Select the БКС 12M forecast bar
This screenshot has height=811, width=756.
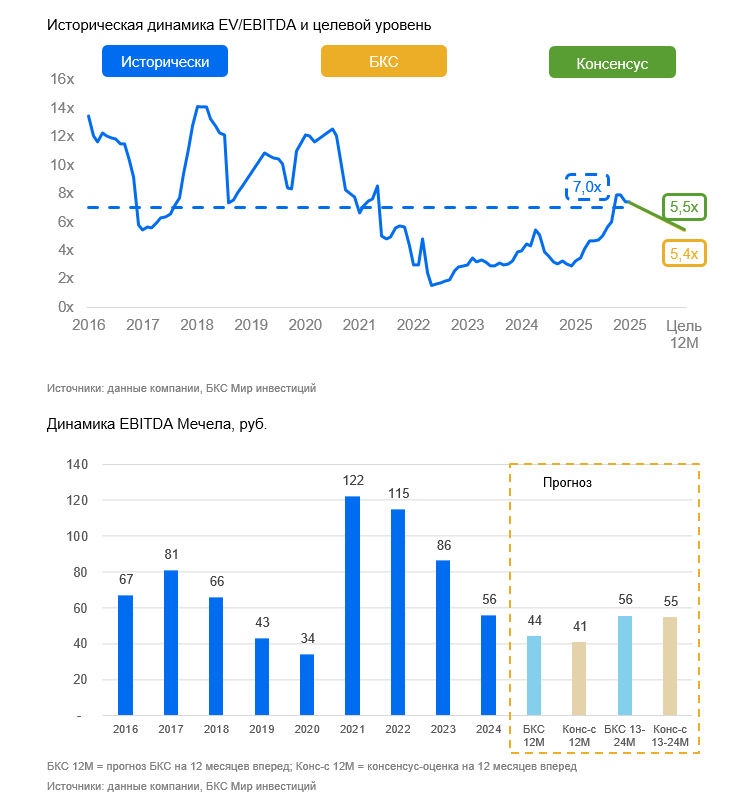(534, 676)
